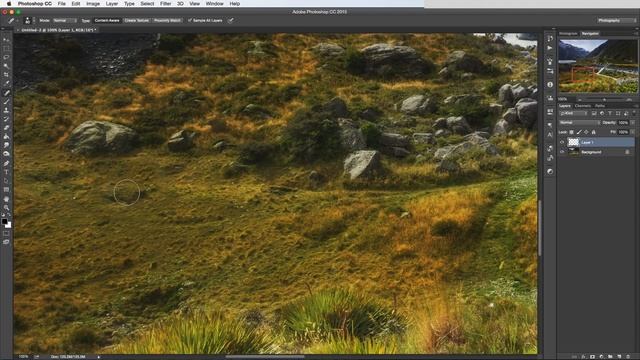Select the Paint Bucket tool
The height and width of the screenshot is (360, 640).
[6, 136]
